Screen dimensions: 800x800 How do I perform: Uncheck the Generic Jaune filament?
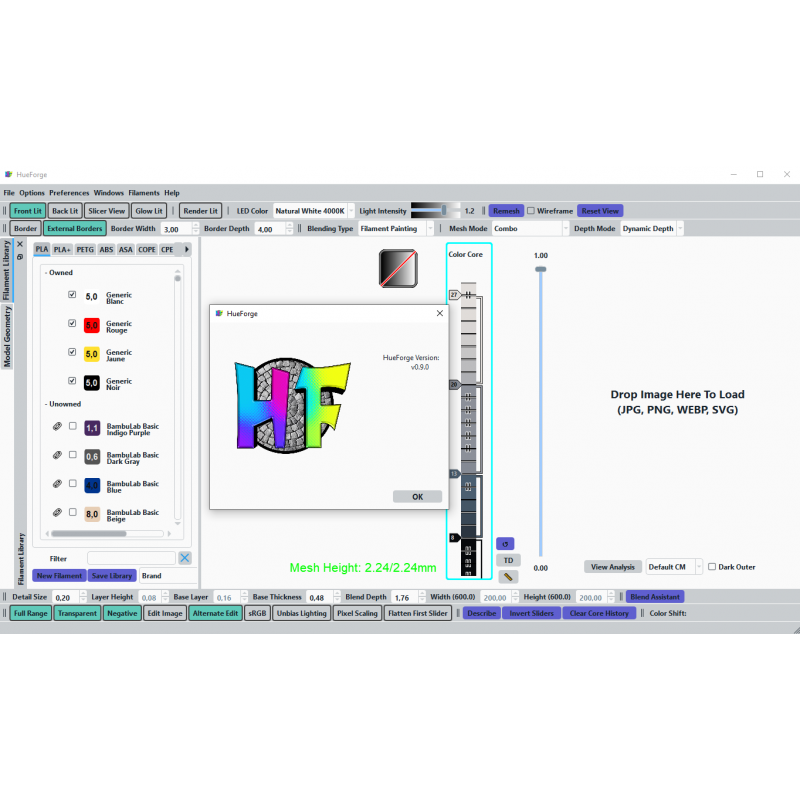point(72,352)
